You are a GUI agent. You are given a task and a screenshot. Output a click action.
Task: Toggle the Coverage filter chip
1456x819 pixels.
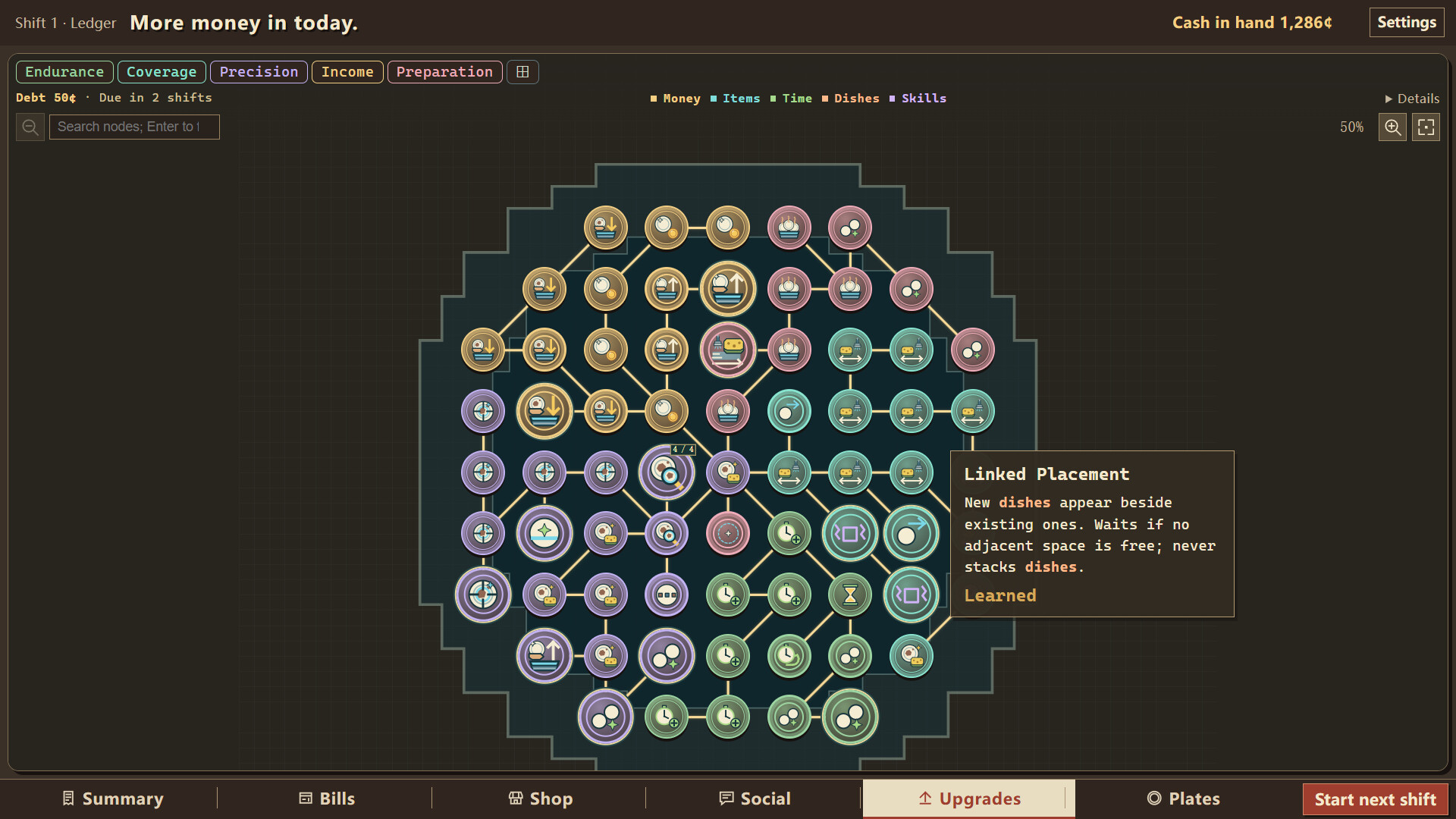[162, 72]
